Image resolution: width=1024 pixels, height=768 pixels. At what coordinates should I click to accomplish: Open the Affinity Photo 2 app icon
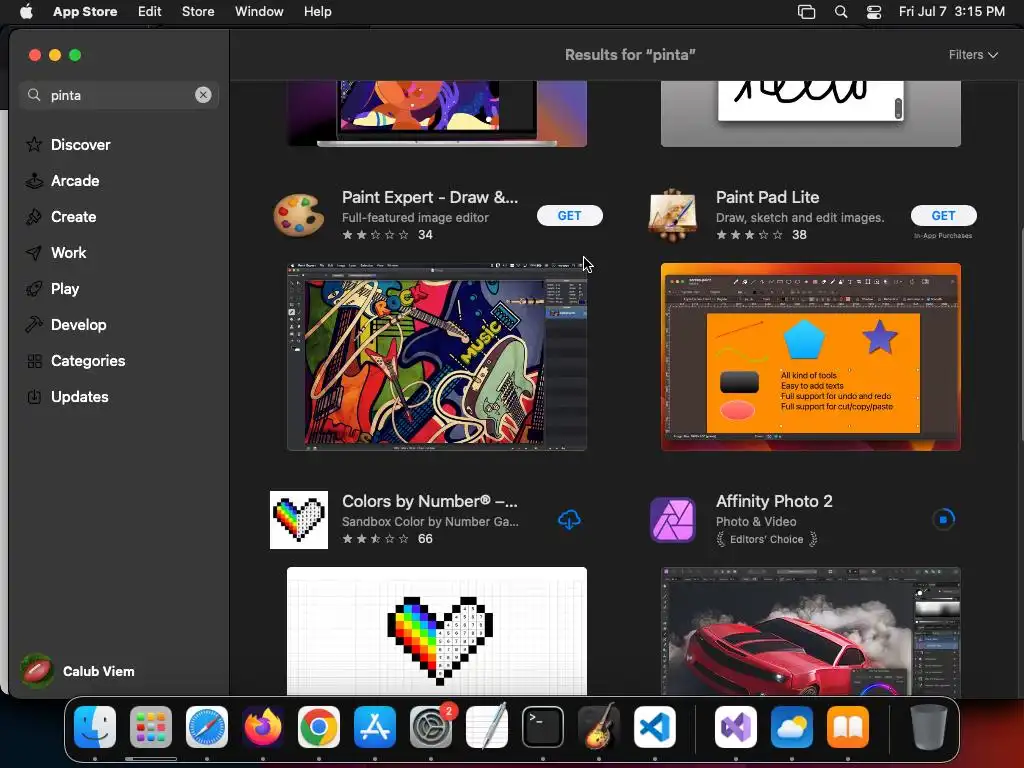tap(673, 520)
